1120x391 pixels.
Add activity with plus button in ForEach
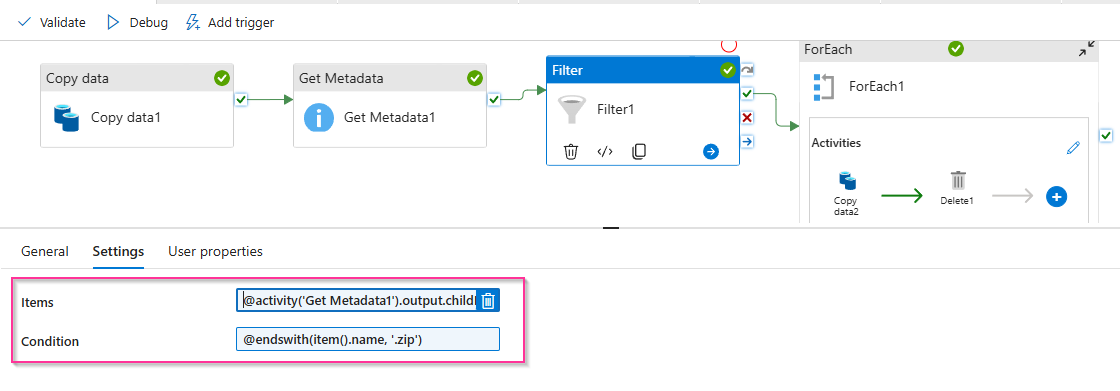click(x=1056, y=197)
